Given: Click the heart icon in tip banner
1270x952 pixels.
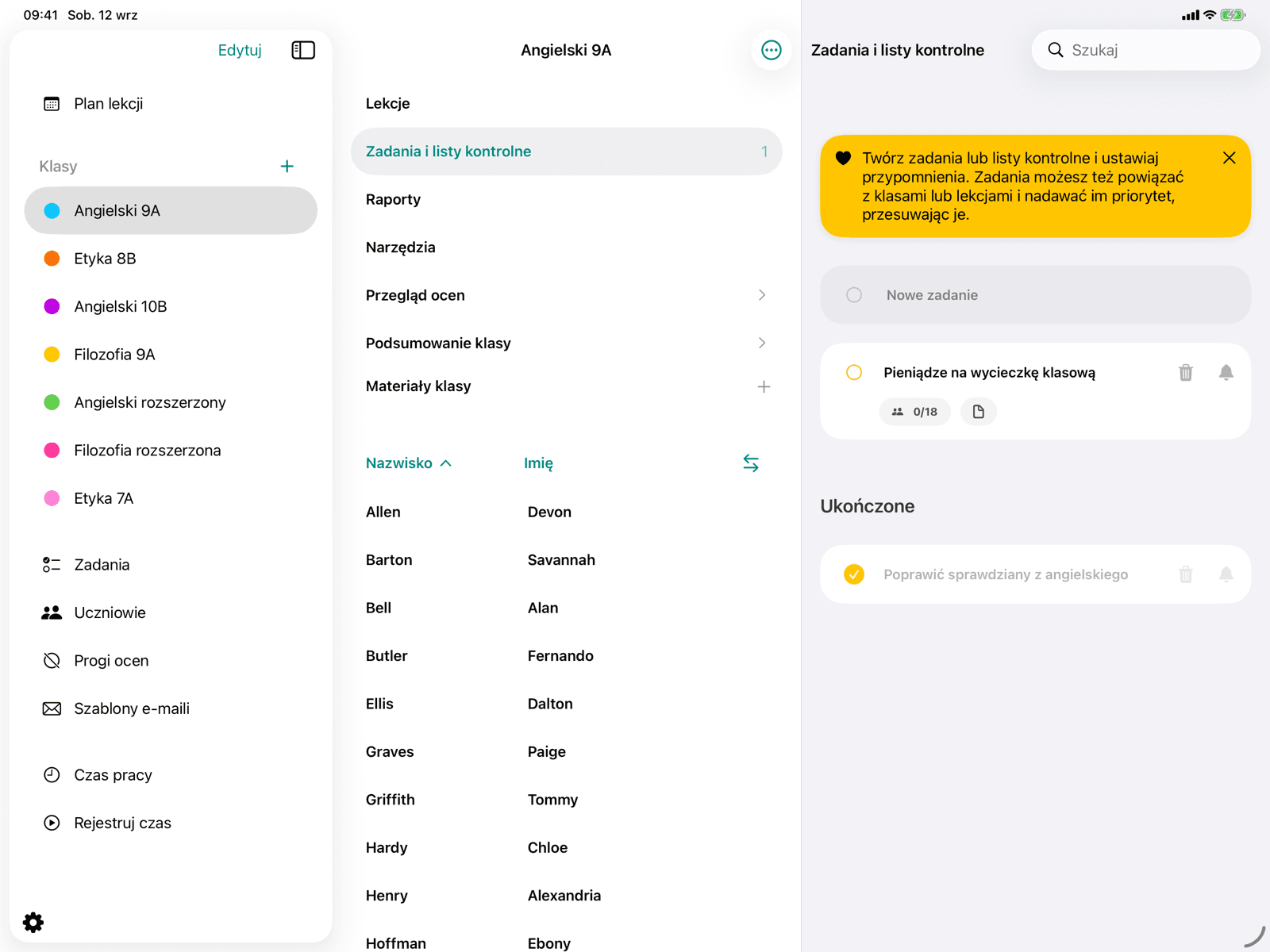Looking at the screenshot, I should click(844, 158).
